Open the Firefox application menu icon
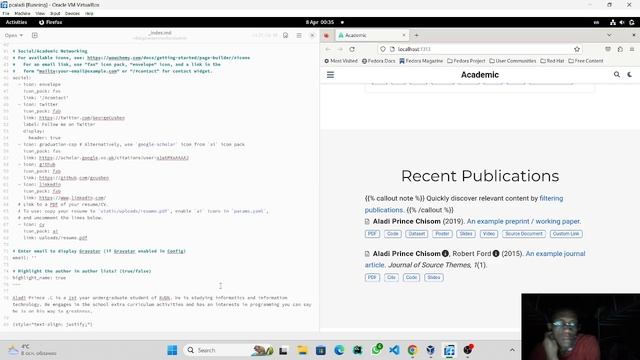640x360 pixels. (x=632, y=49)
